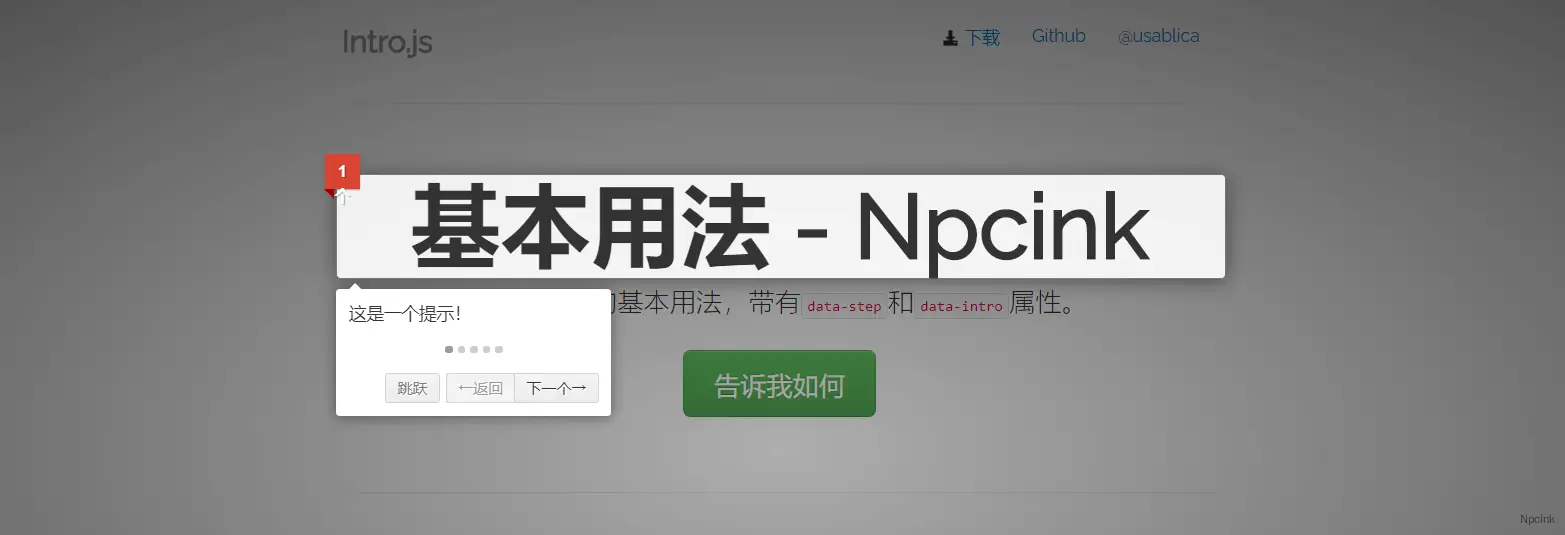Click the highlighted 基本用法 - Npcink heading

coord(781,227)
